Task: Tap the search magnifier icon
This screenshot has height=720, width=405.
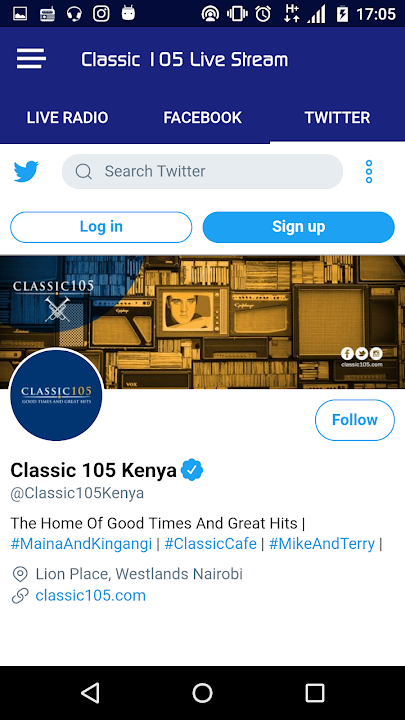Action: click(84, 172)
